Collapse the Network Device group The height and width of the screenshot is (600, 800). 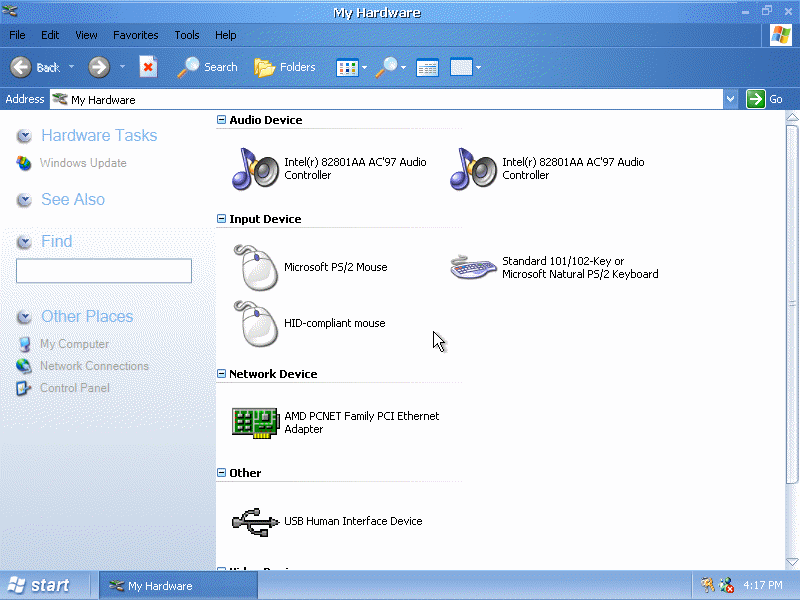(x=221, y=373)
